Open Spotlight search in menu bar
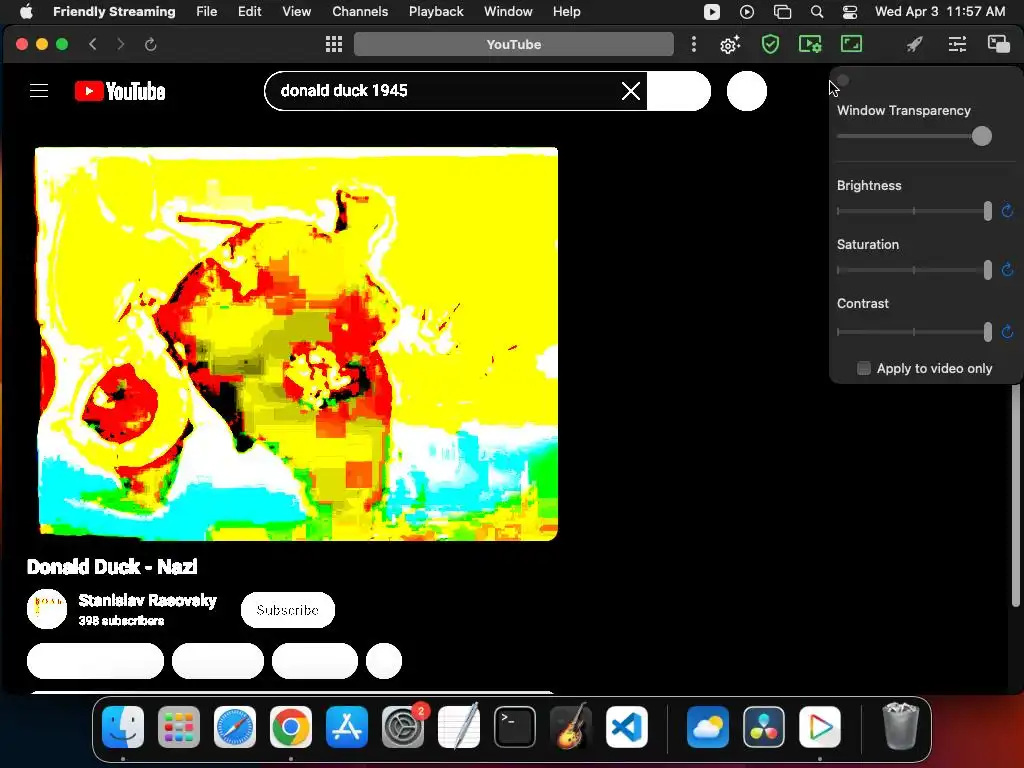Viewport: 1024px width, 768px height. click(x=816, y=12)
